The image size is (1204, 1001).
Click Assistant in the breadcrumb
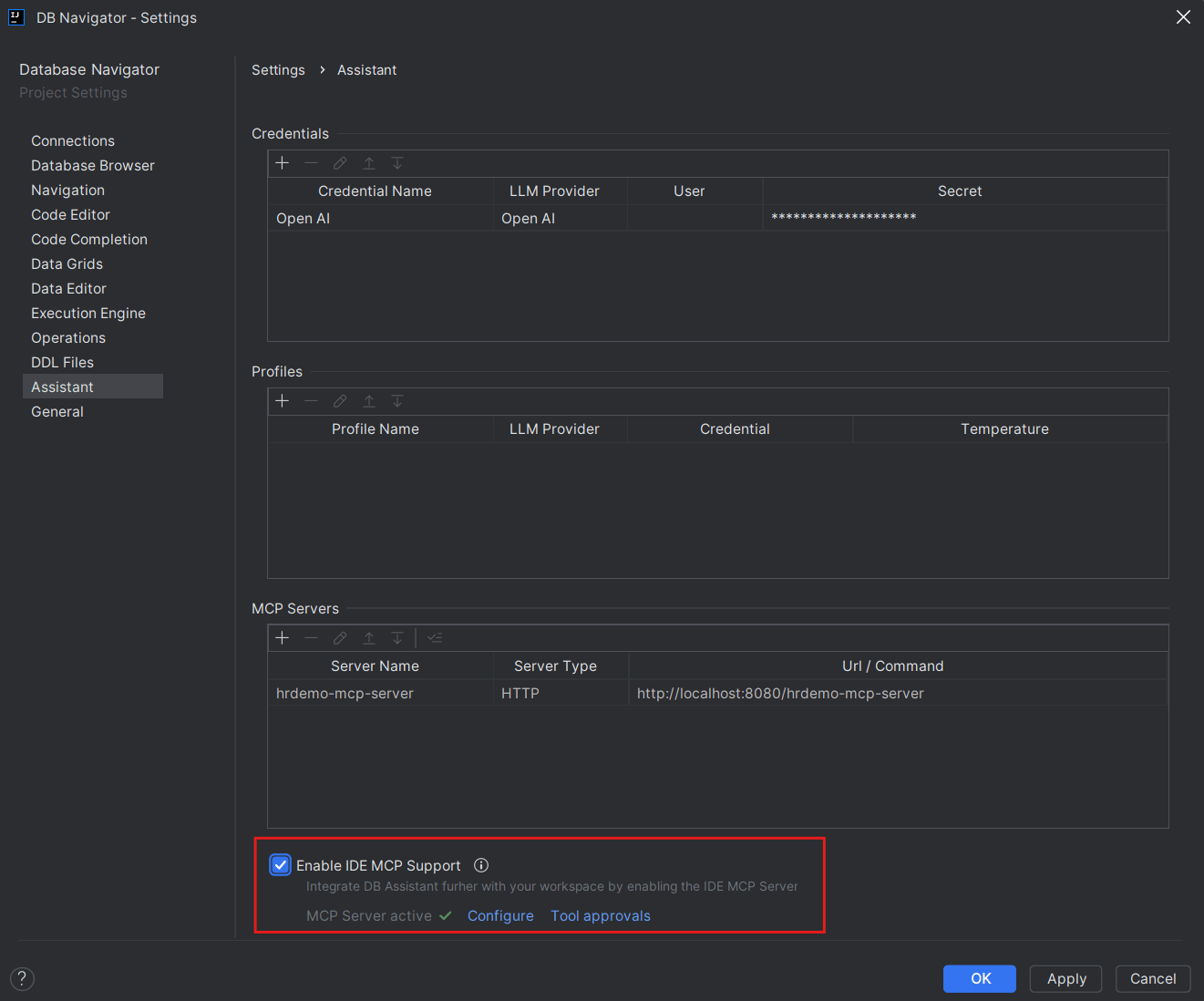(x=366, y=70)
